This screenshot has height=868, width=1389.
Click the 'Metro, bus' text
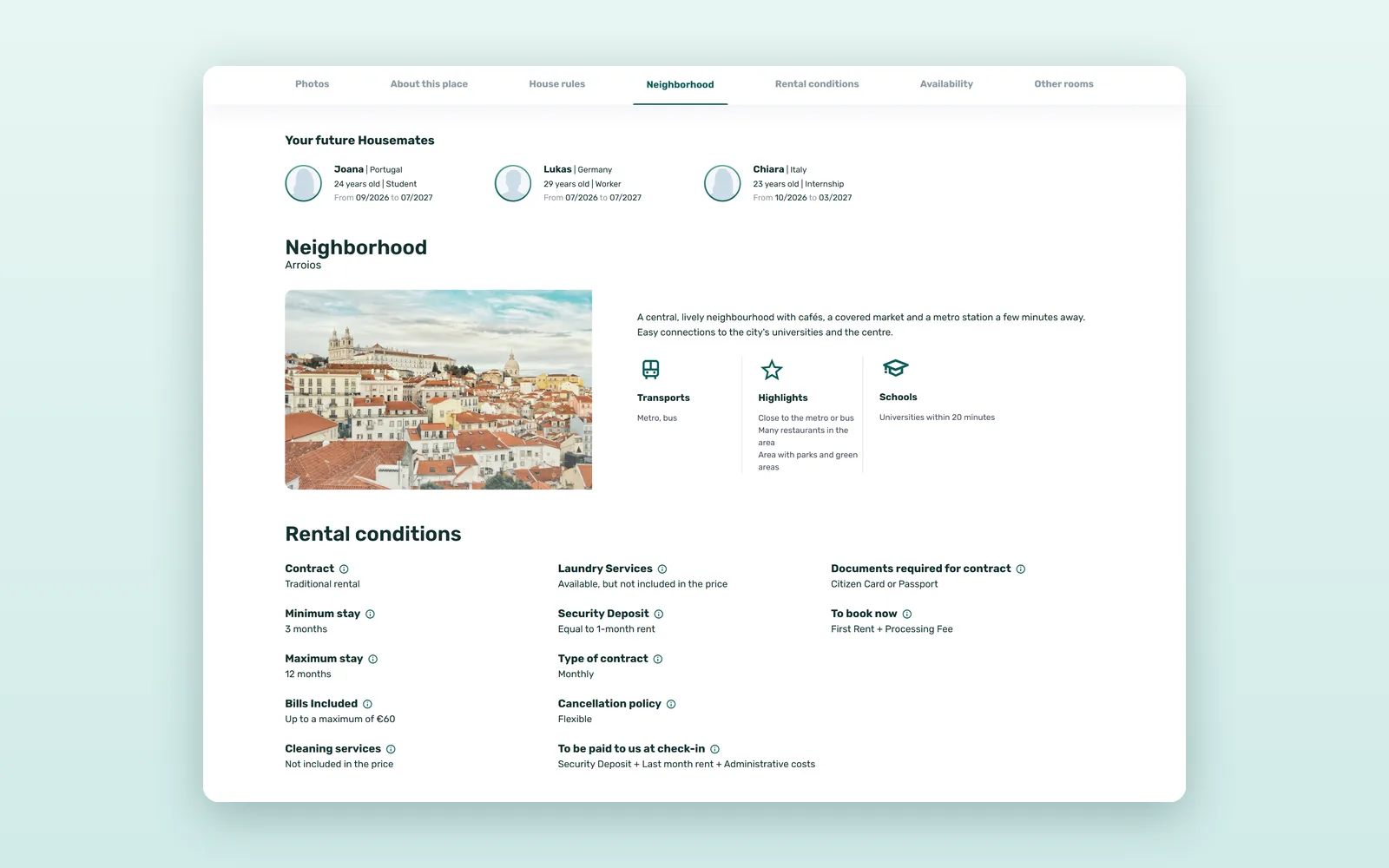[657, 418]
